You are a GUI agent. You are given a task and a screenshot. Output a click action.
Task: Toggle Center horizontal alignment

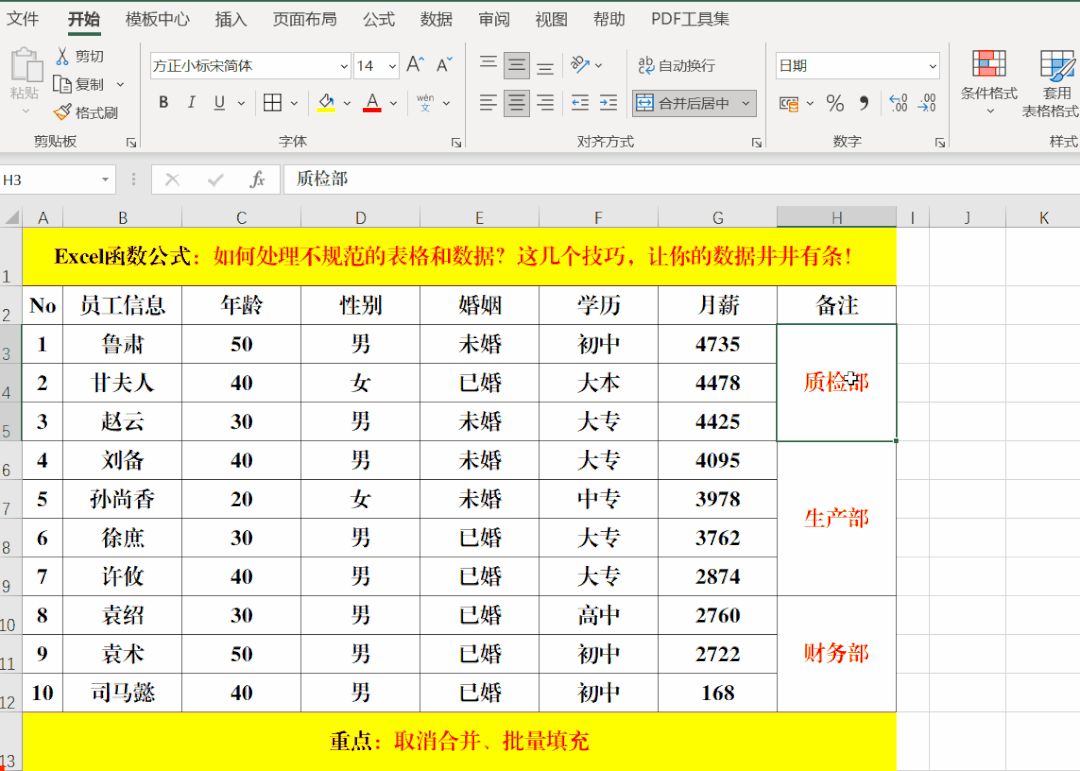click(517, 103)
